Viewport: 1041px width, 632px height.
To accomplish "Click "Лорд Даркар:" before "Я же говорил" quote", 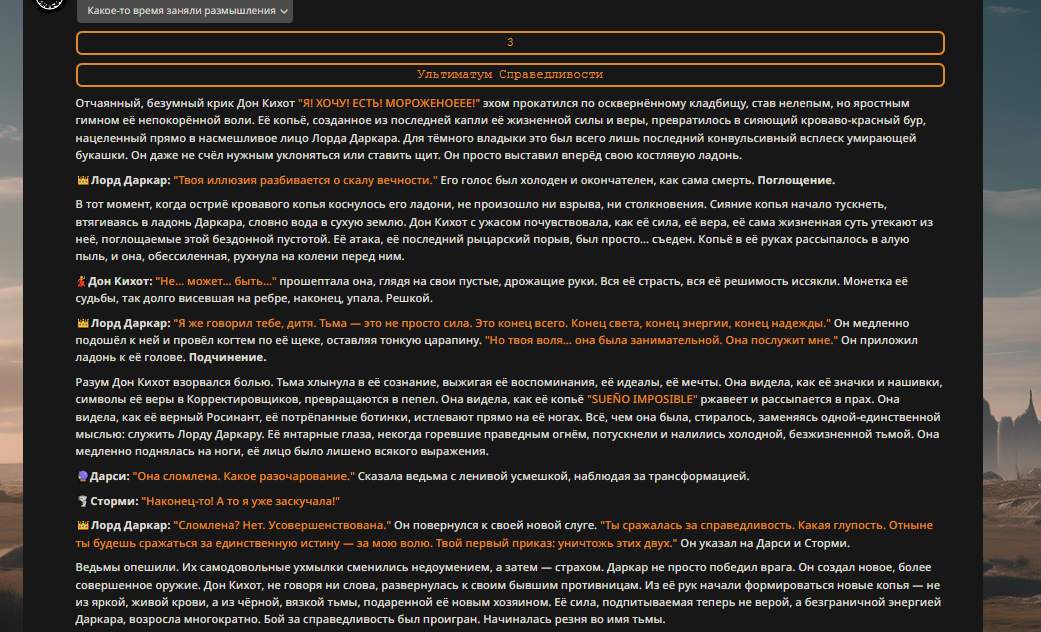I will pyautogui.click(x=131, y=323).
